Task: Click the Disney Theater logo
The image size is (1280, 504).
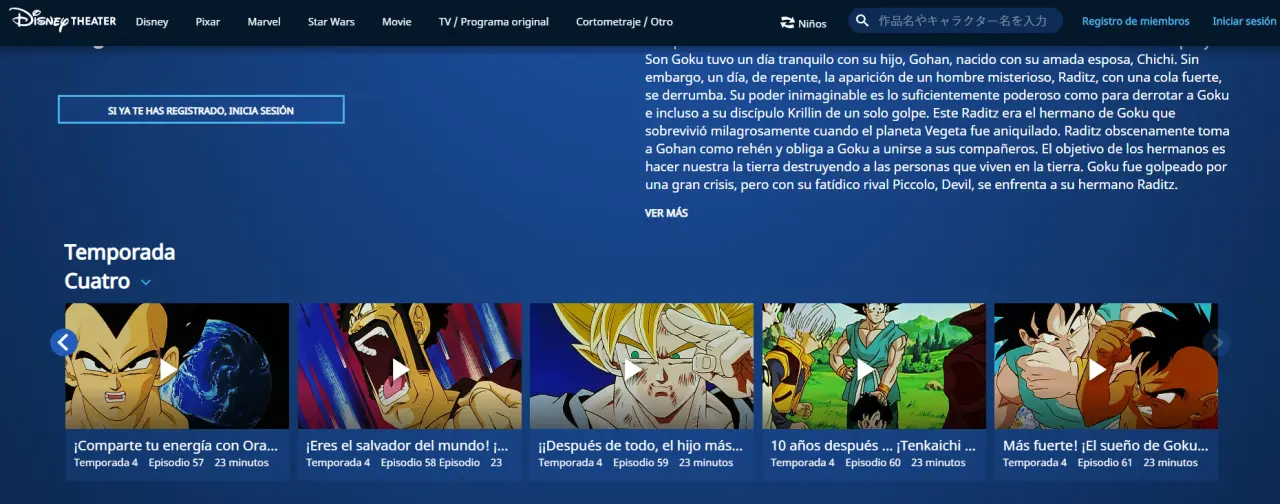Action: pyautogui.click(x=62, y=20)
